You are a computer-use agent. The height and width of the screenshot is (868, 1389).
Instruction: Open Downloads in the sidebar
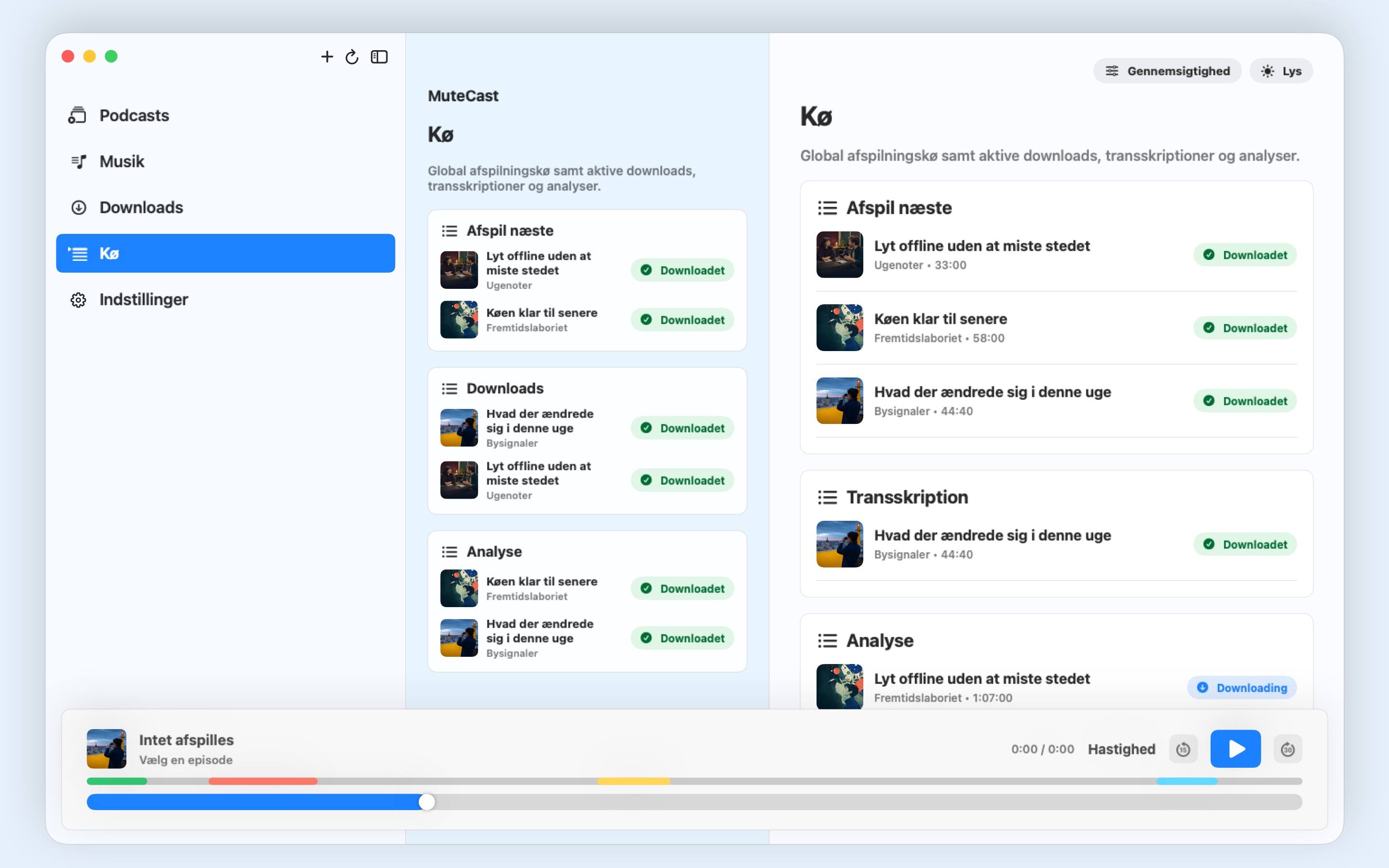click(x=226, y=207)
